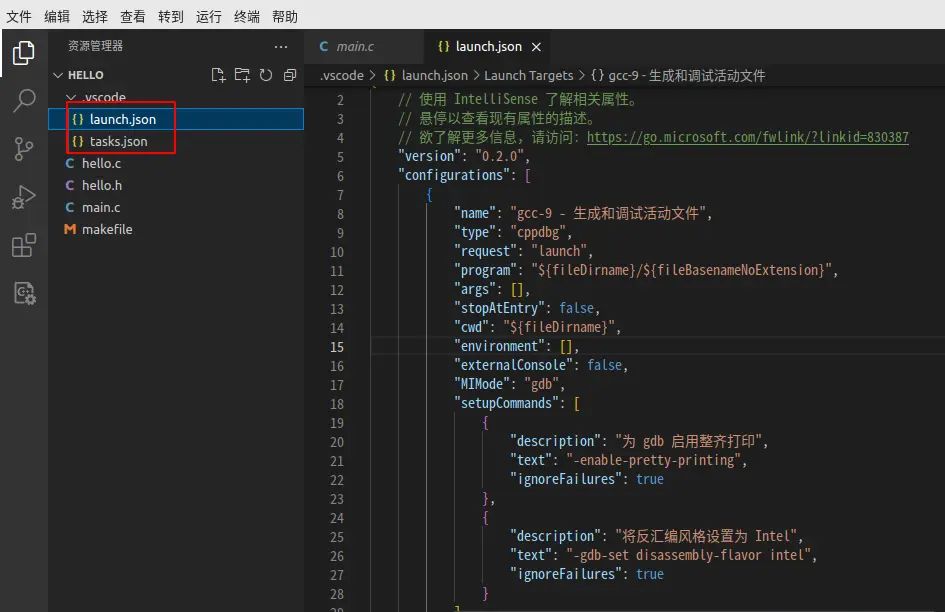Open the Remote Explorer icon at the bottom

pyautogui.click(x=24, y=294)
